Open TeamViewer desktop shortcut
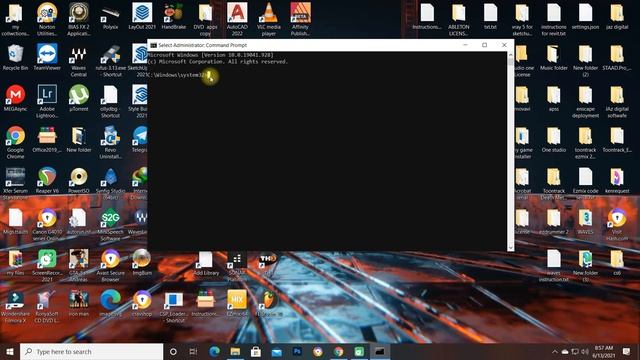Screen dimensions: 640x360 point(47,57)
